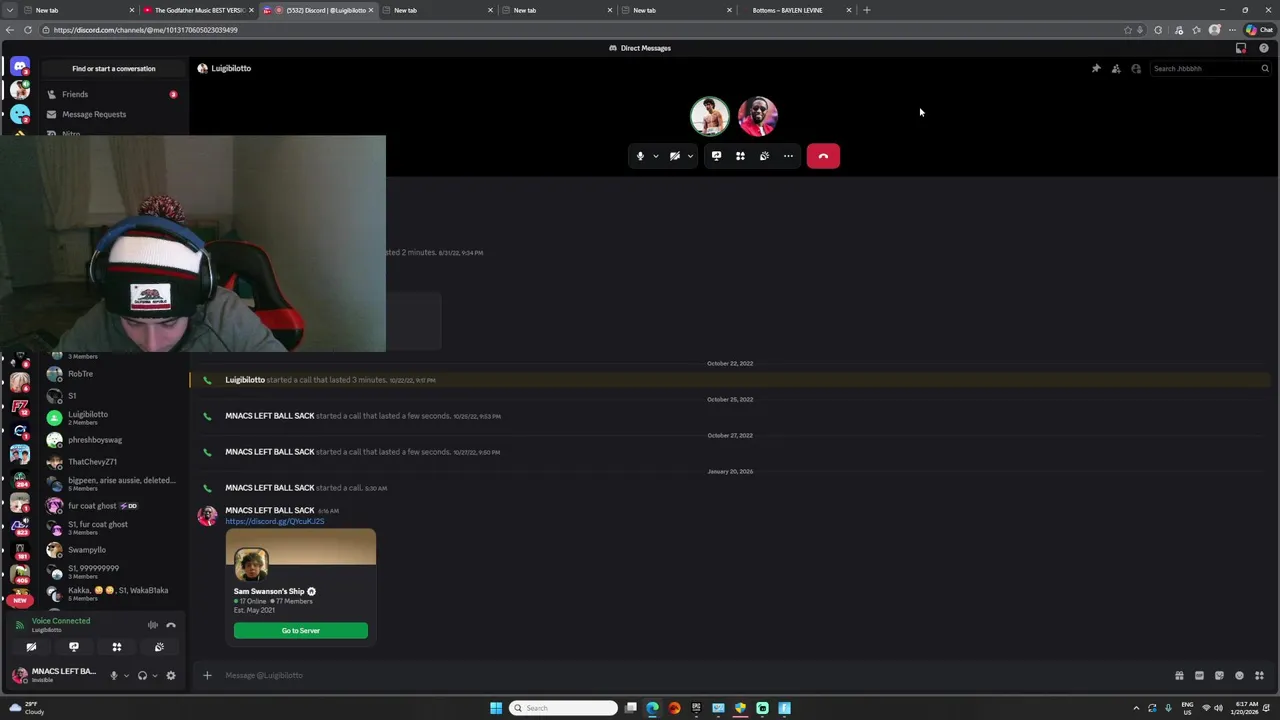Toggle camera in voice panel
The width and height of the screenshot is (1280, 720).
tap(31, 647)
